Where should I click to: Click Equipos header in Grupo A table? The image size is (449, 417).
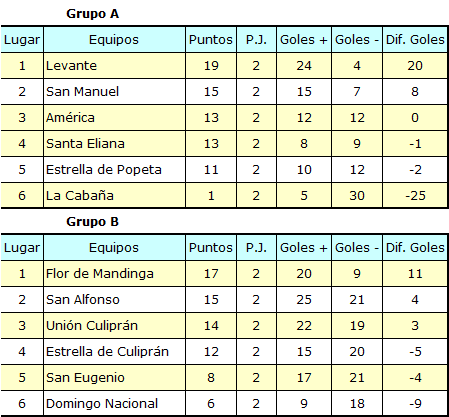tap(114, 40)
